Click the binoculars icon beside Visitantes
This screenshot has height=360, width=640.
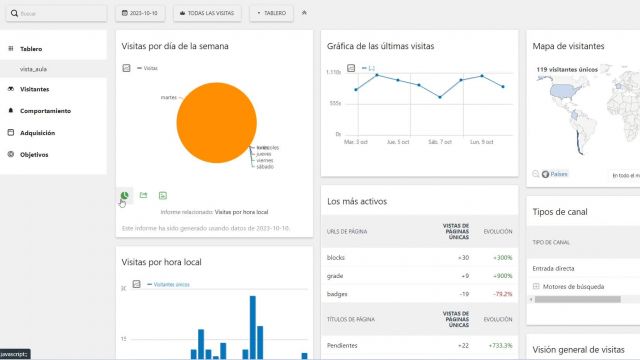(x=11, y=89)
